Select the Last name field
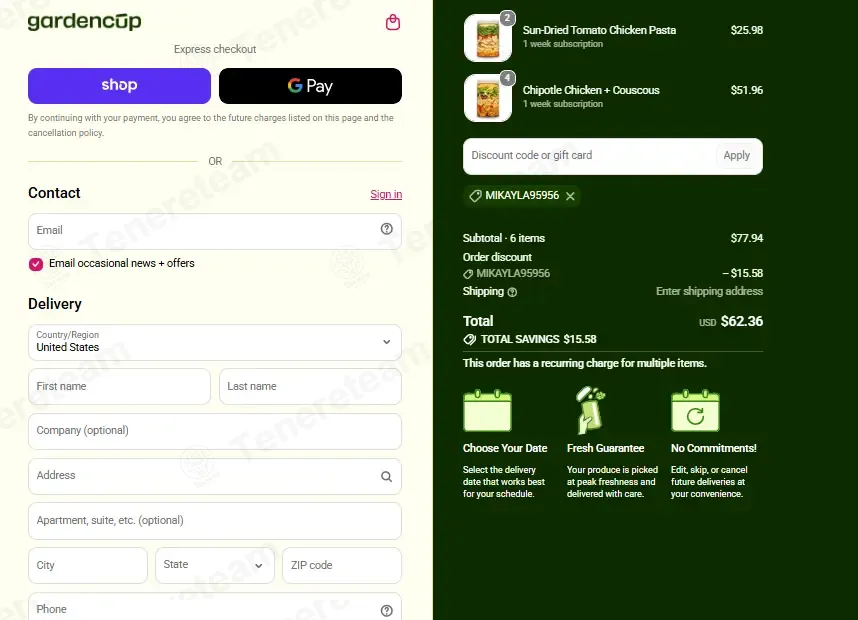Image resolution: width=858 pixels, height=620 pixels. pos(310,386)
